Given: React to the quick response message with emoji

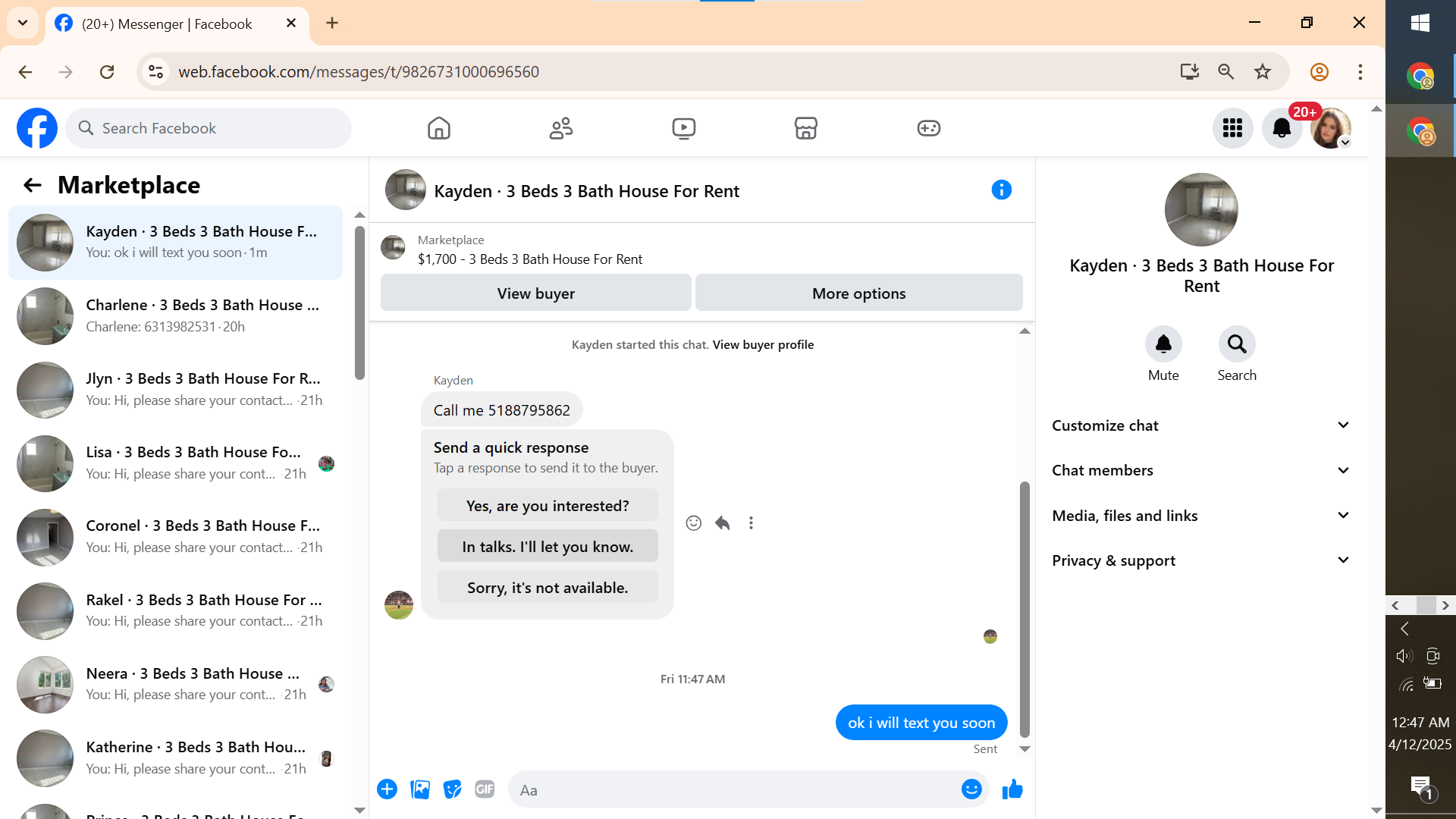Looking at the screenshot, I should click(x=693, y=523).
